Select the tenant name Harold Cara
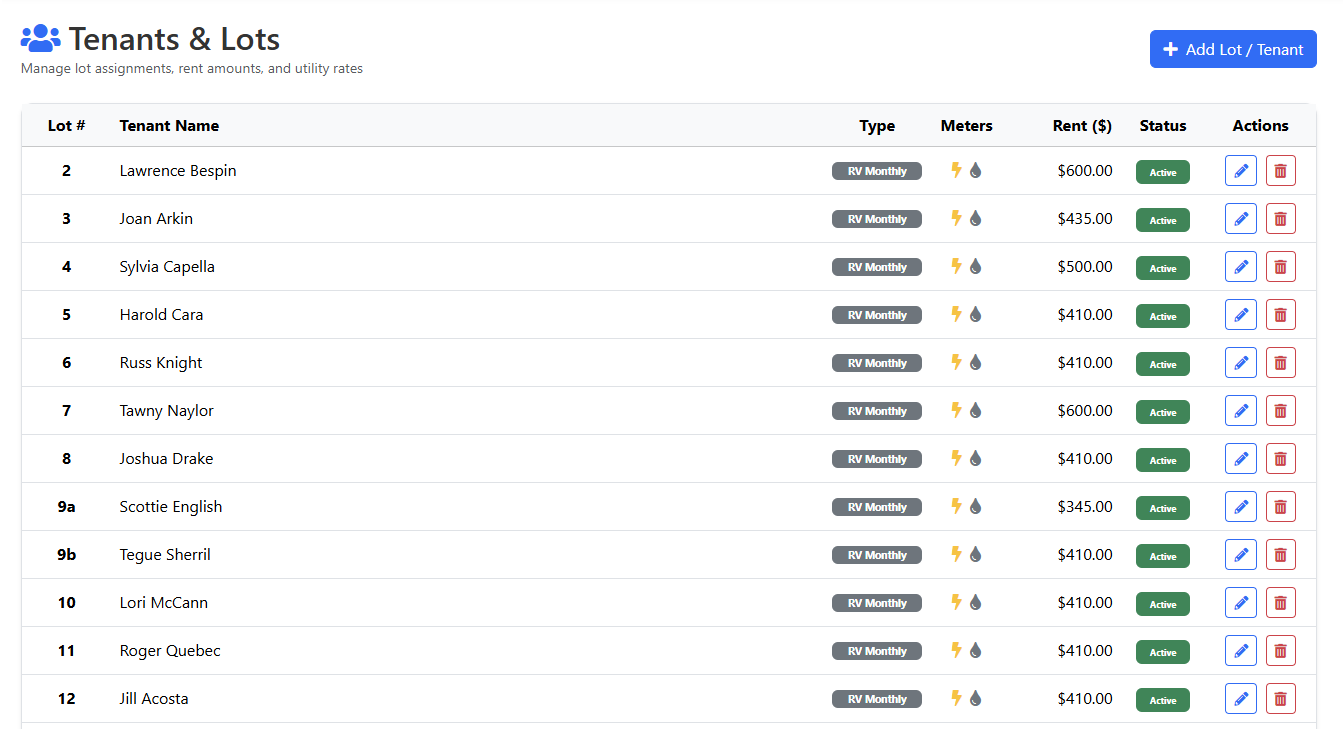Viewport: 1343px width, 729px height. [x=161, y=315]
